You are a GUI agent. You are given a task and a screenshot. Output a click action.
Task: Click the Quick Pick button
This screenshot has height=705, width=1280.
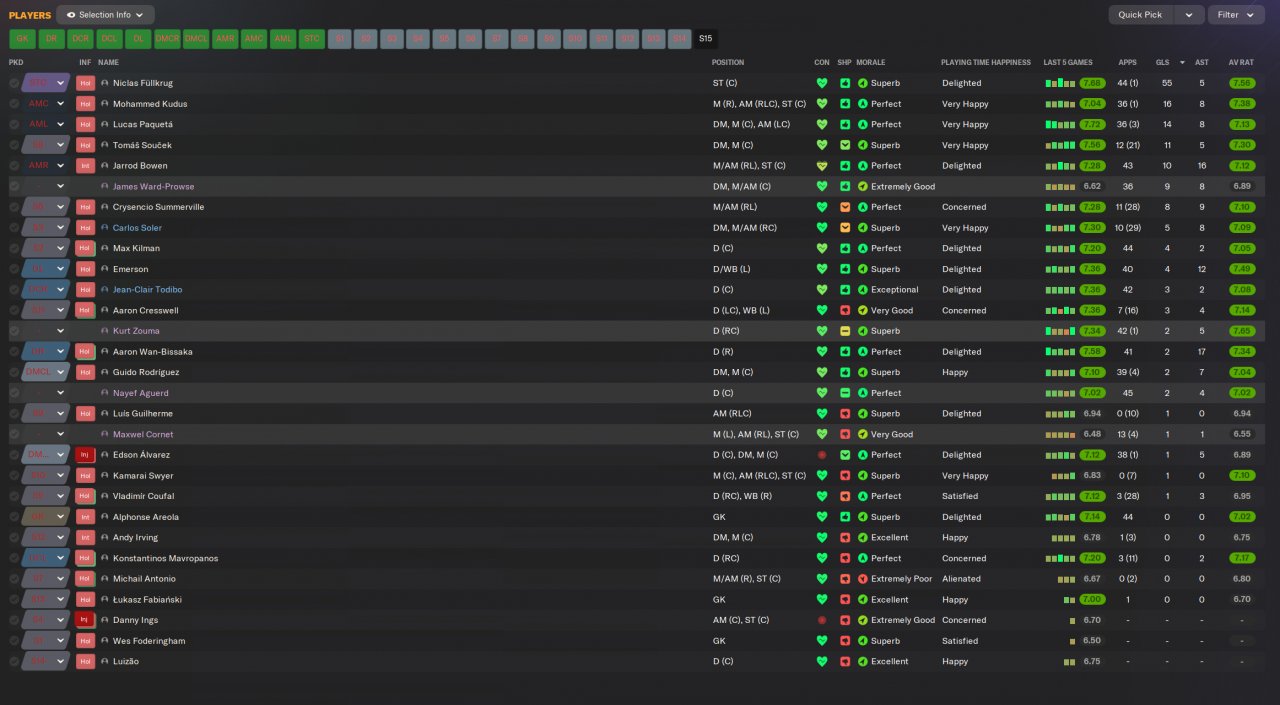click(1140, 15)
